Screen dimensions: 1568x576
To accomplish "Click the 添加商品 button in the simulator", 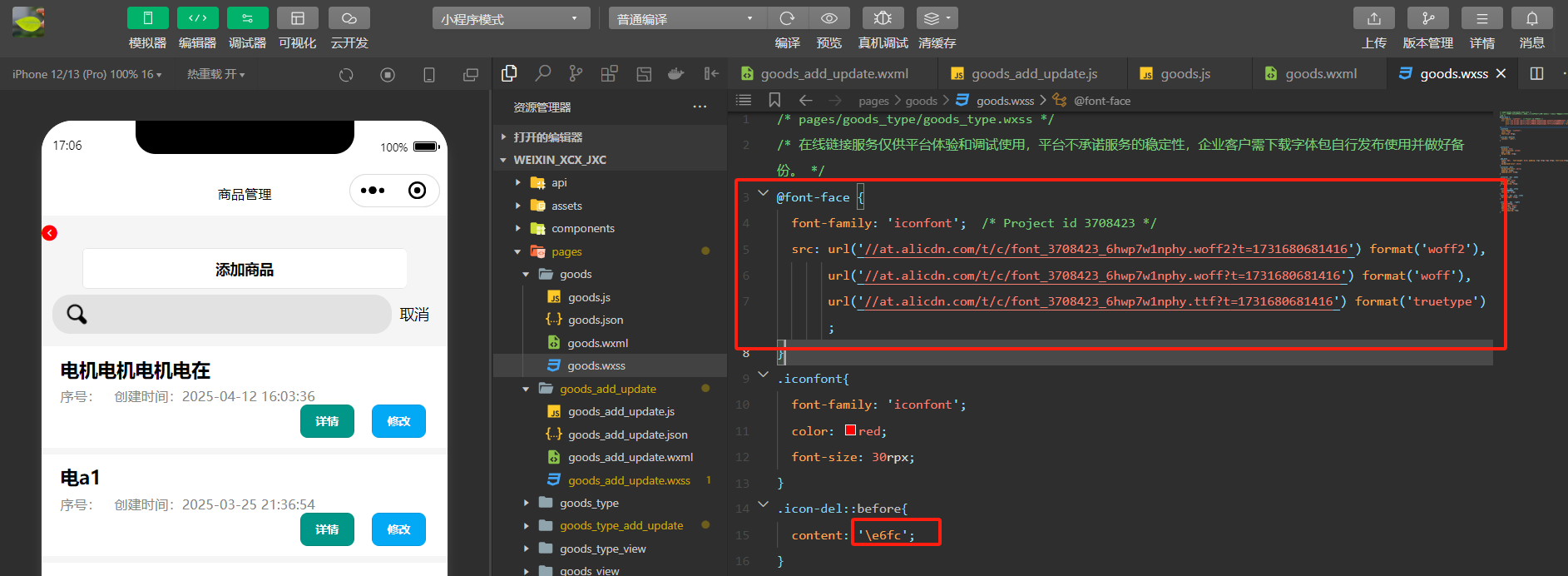I will (245, 269).
